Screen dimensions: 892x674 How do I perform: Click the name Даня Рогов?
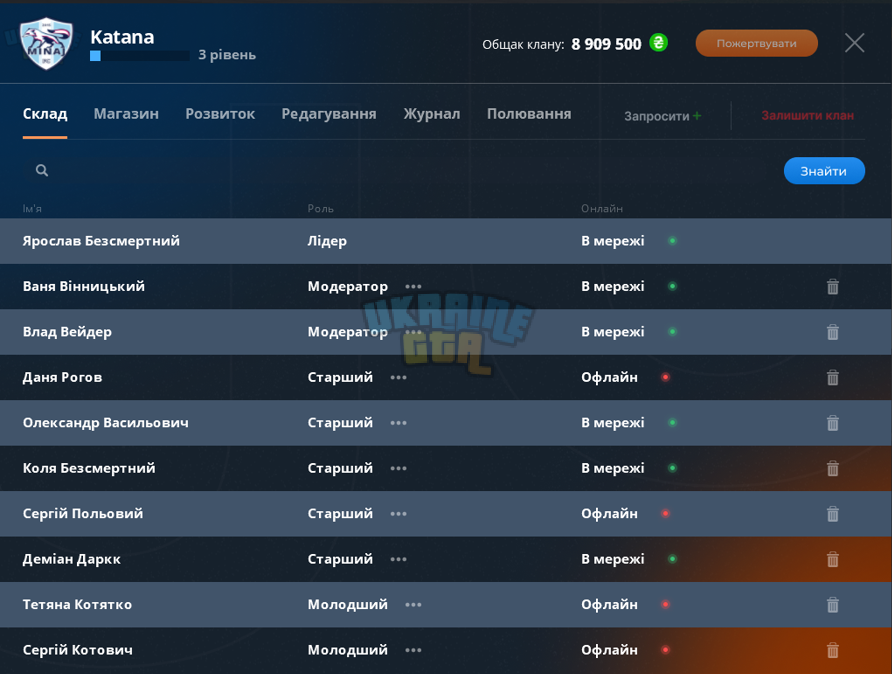(x=63, y=377)
